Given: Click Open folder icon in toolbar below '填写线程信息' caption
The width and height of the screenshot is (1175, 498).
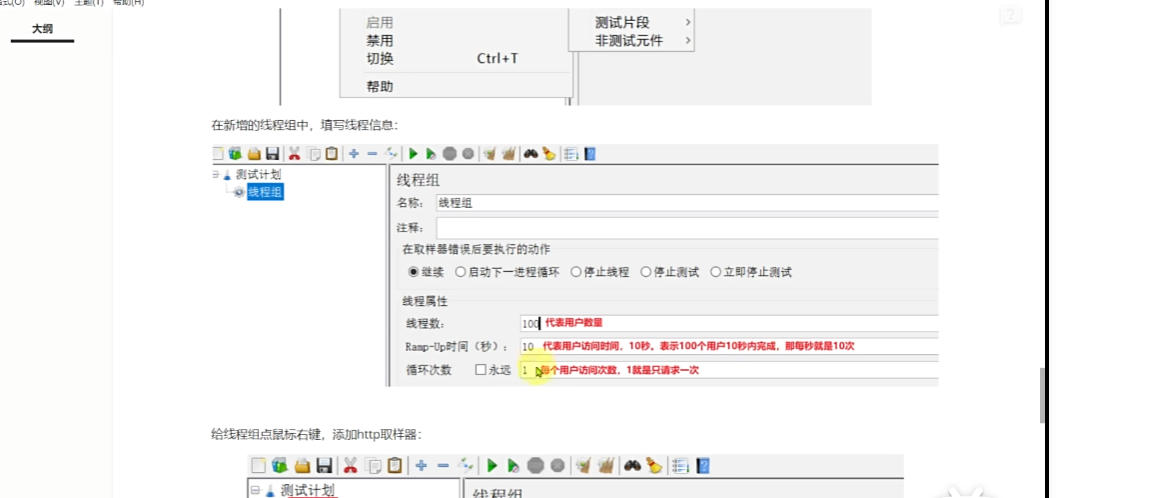Looking at the screenshot, I should tap(254, 154).
